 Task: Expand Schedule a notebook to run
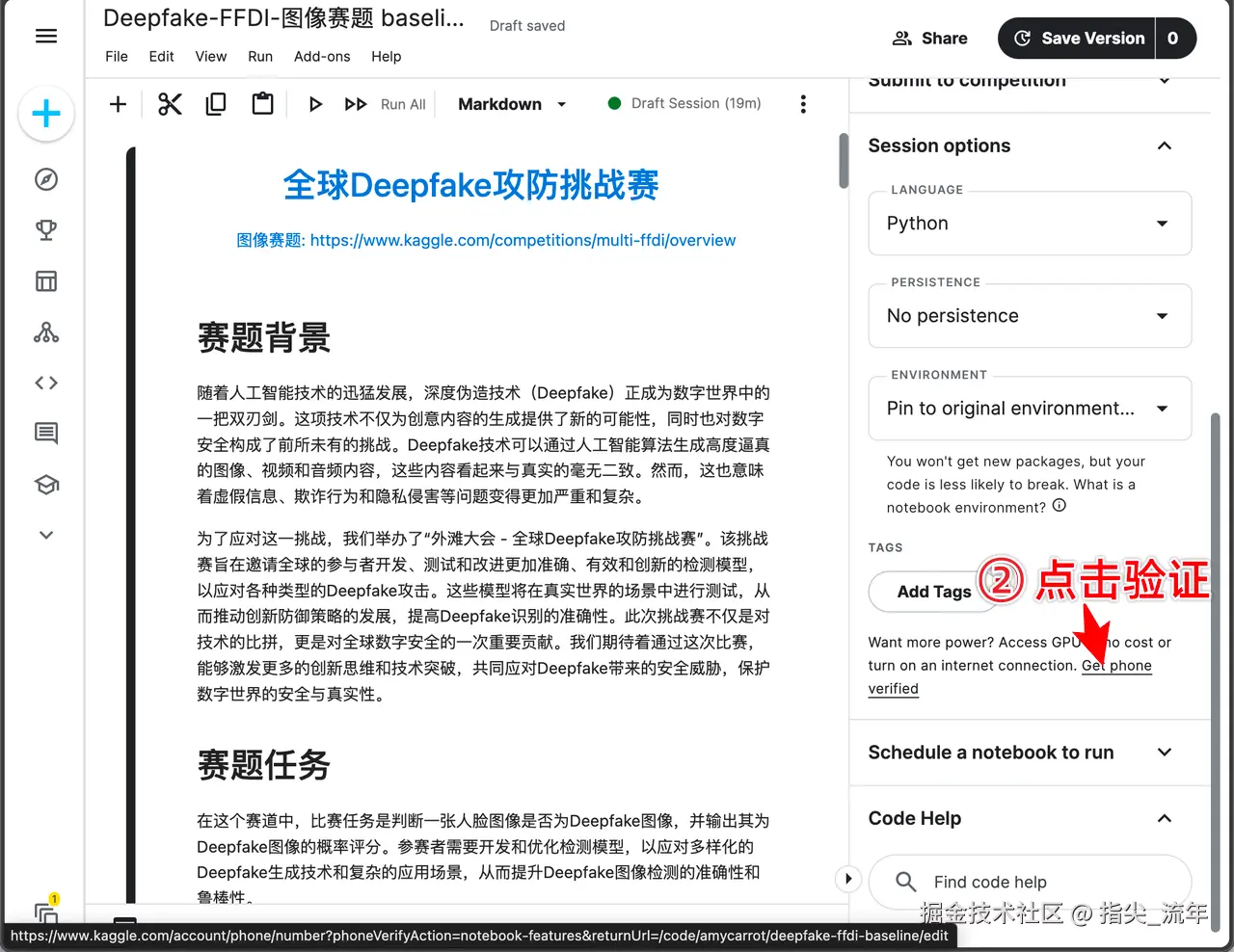click(1165, 753)
